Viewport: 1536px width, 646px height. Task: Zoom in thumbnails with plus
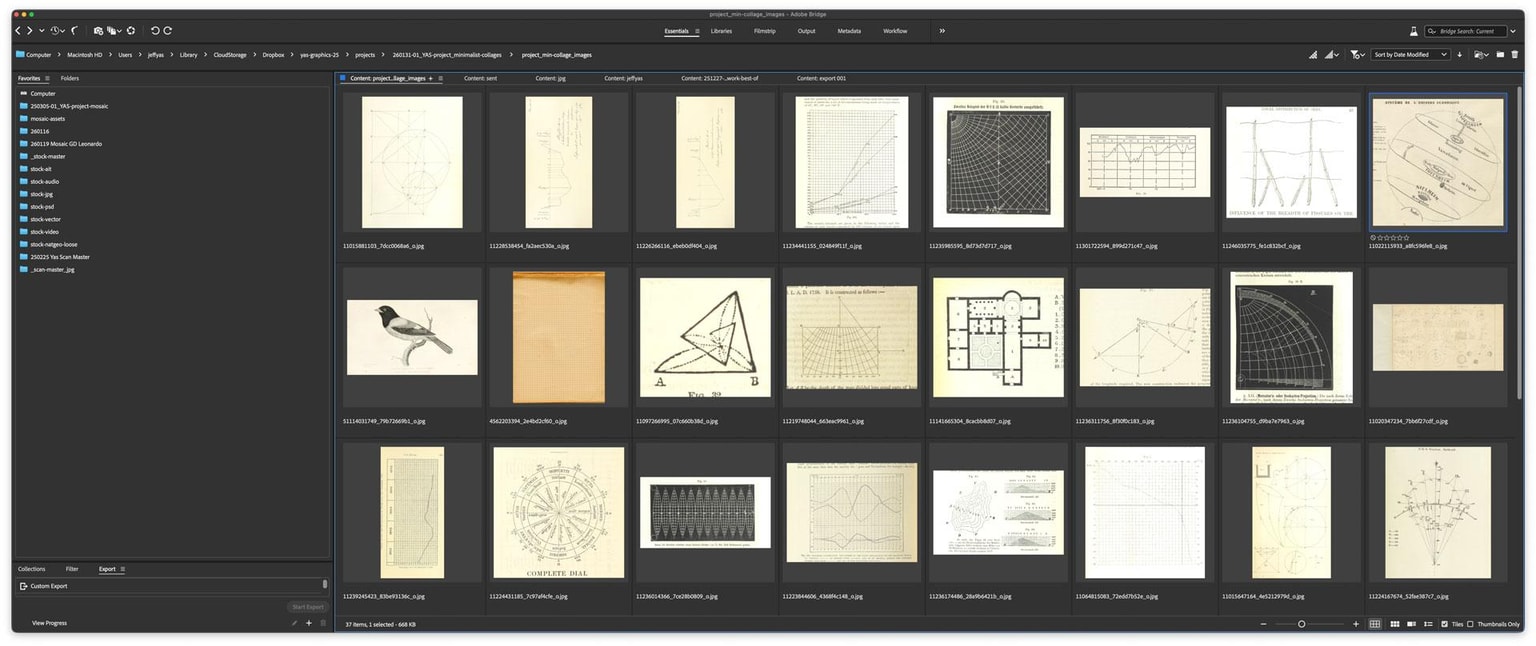pyautogui.click(x=1356, y=624)
